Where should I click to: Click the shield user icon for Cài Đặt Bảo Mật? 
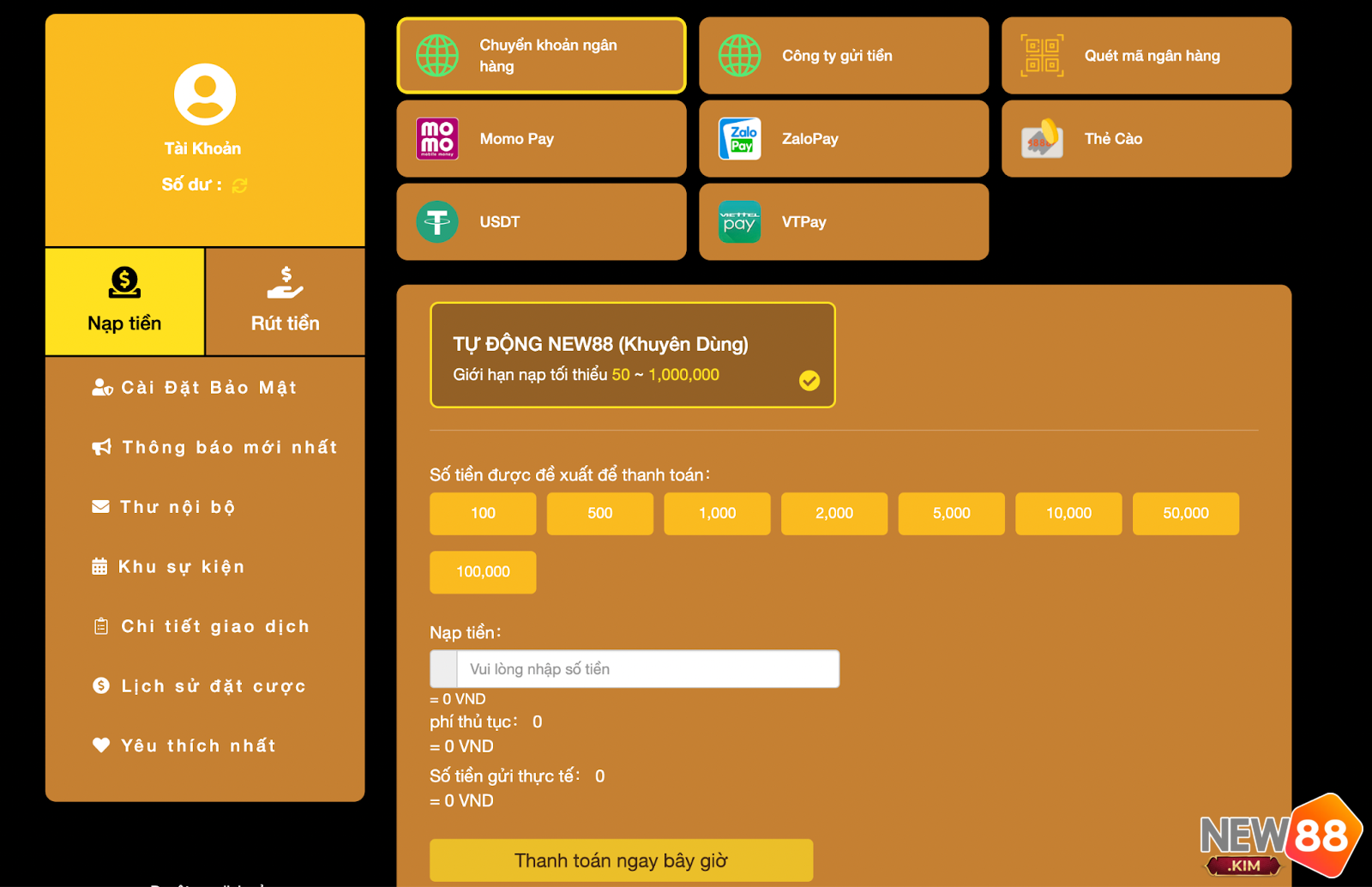(102, 388)
